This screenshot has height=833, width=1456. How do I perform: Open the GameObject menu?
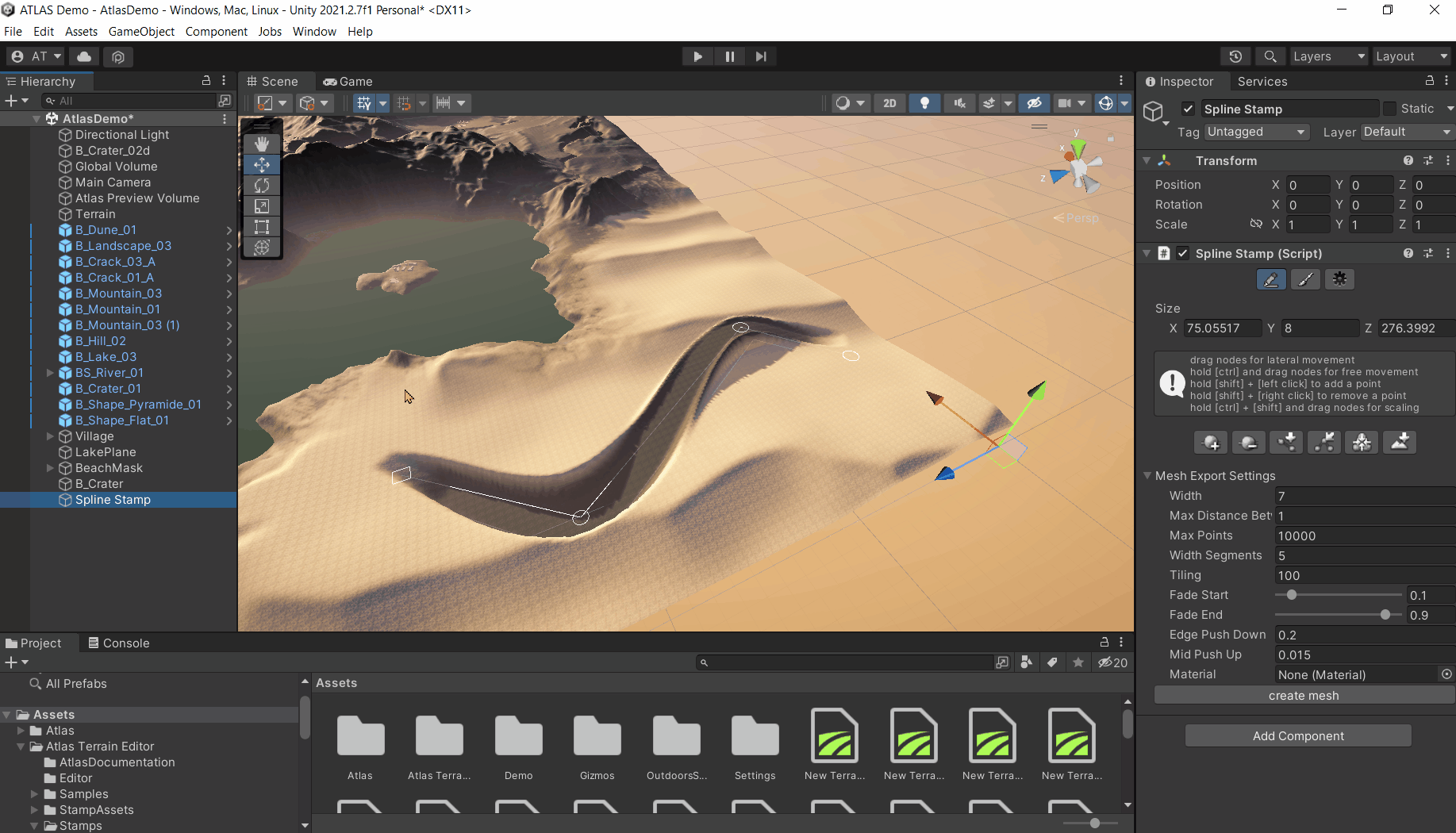coord(141,32)
